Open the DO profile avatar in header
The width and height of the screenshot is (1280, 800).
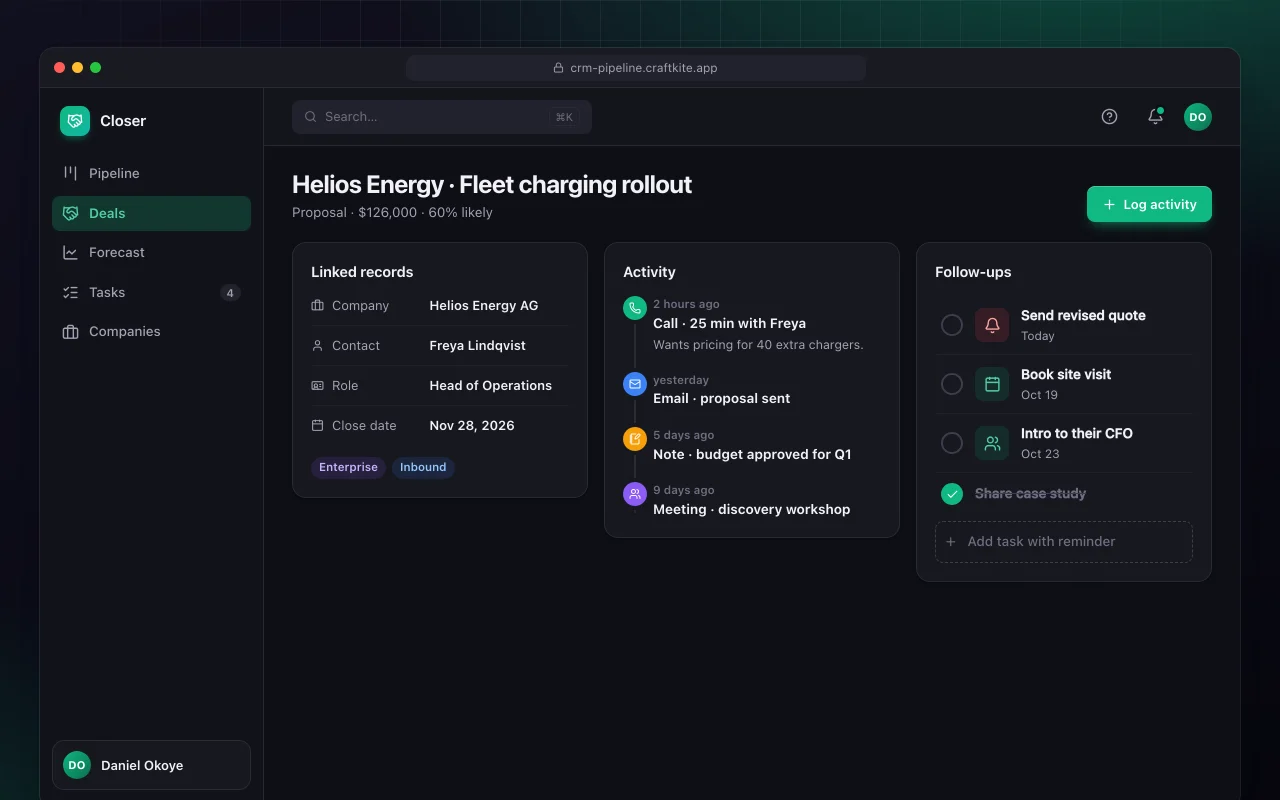click(x=1198, y=117)
